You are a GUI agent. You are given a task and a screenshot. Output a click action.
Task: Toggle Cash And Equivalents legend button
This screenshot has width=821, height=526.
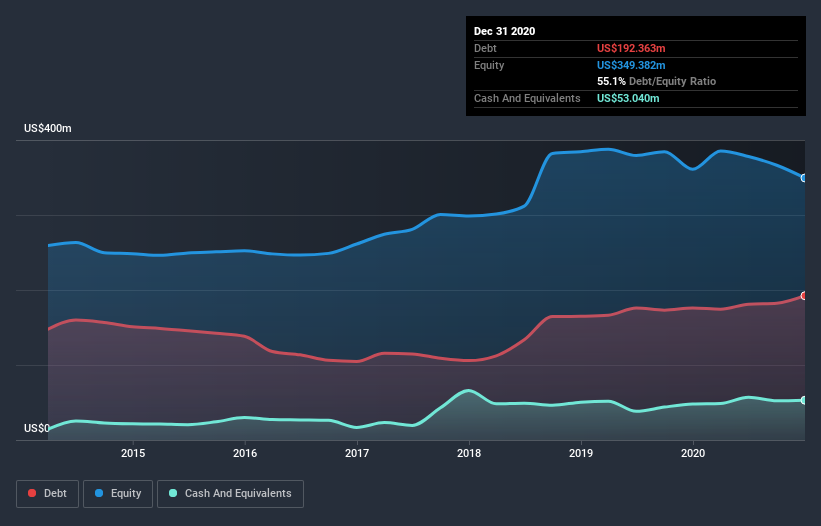click(230, 494)
